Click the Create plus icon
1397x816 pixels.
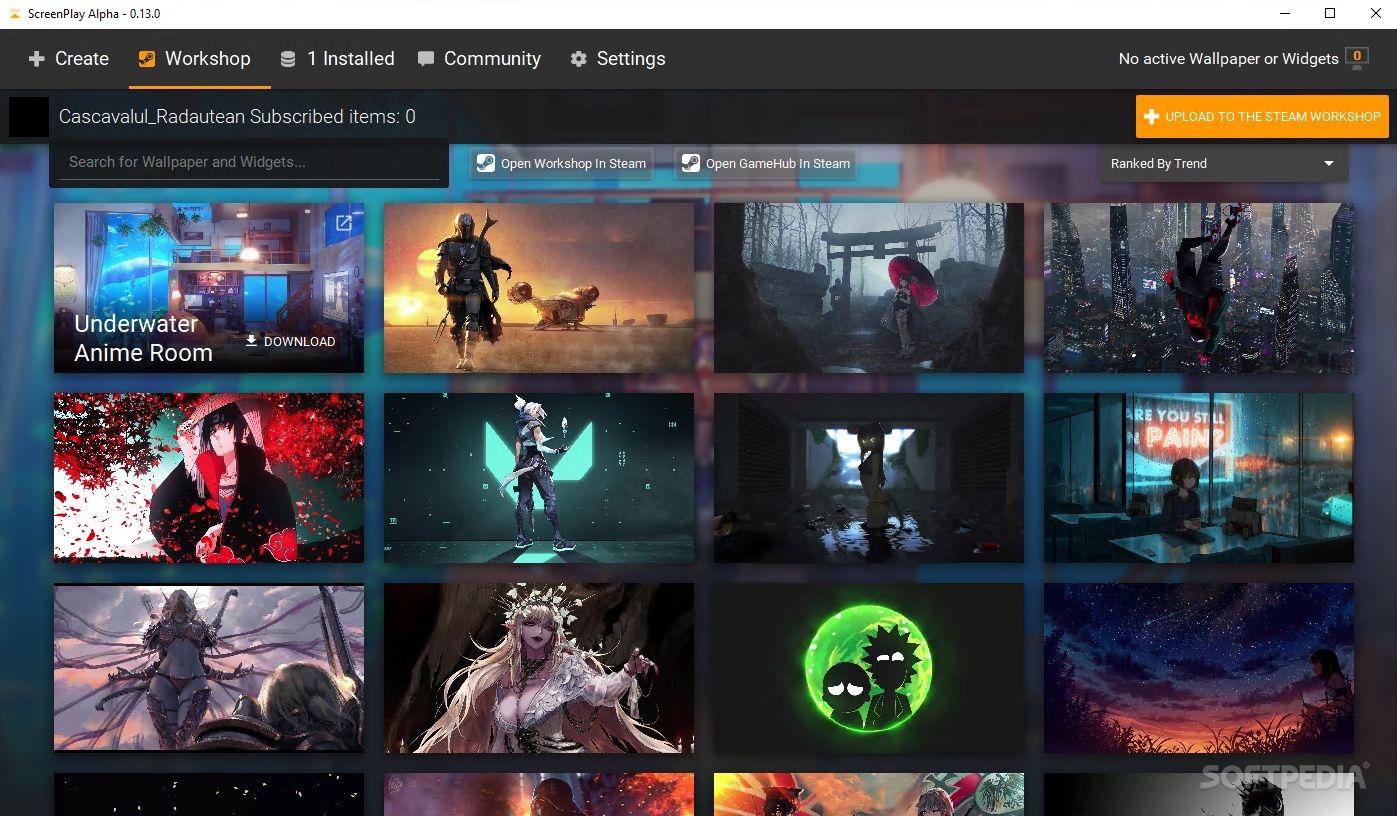[x=37, y=59]
